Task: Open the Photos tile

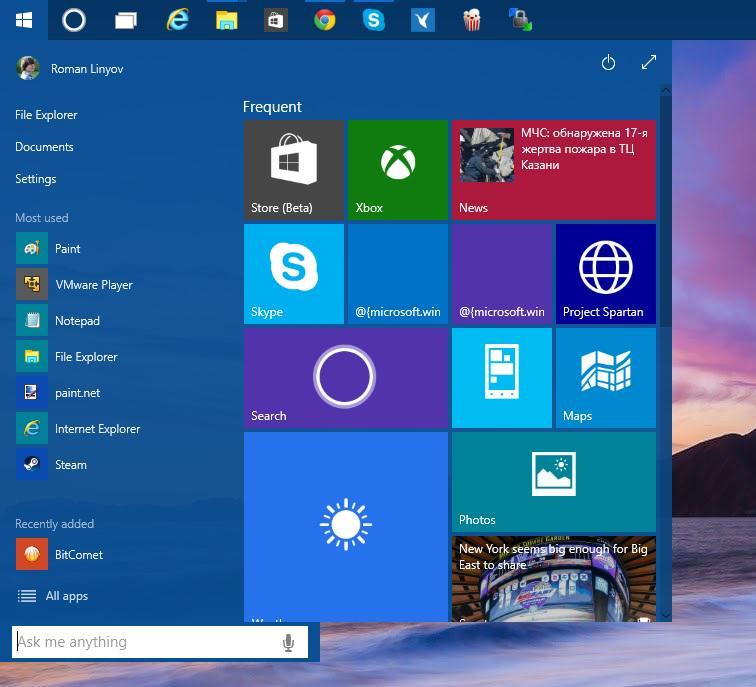Action: pos(554,482)
